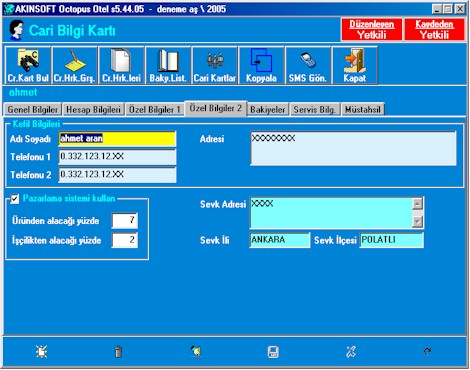Open the SMS Gön. send tool
Screen dimensions: 470x370
[x=308, y=65]
